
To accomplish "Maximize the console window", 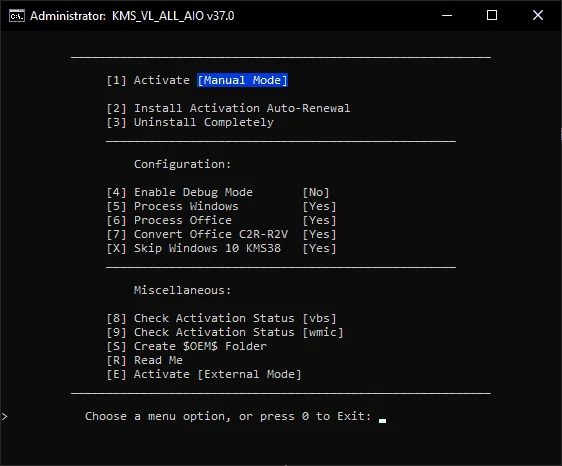I will 492,15.
